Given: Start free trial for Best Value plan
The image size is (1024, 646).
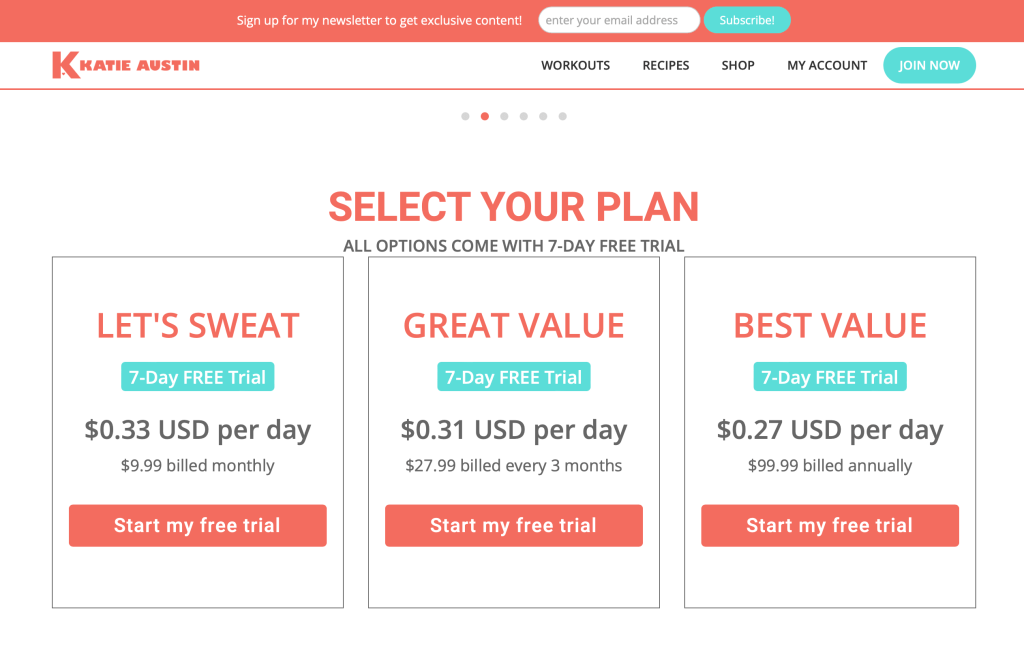Looking at the screenshot, I should (829, 525).
